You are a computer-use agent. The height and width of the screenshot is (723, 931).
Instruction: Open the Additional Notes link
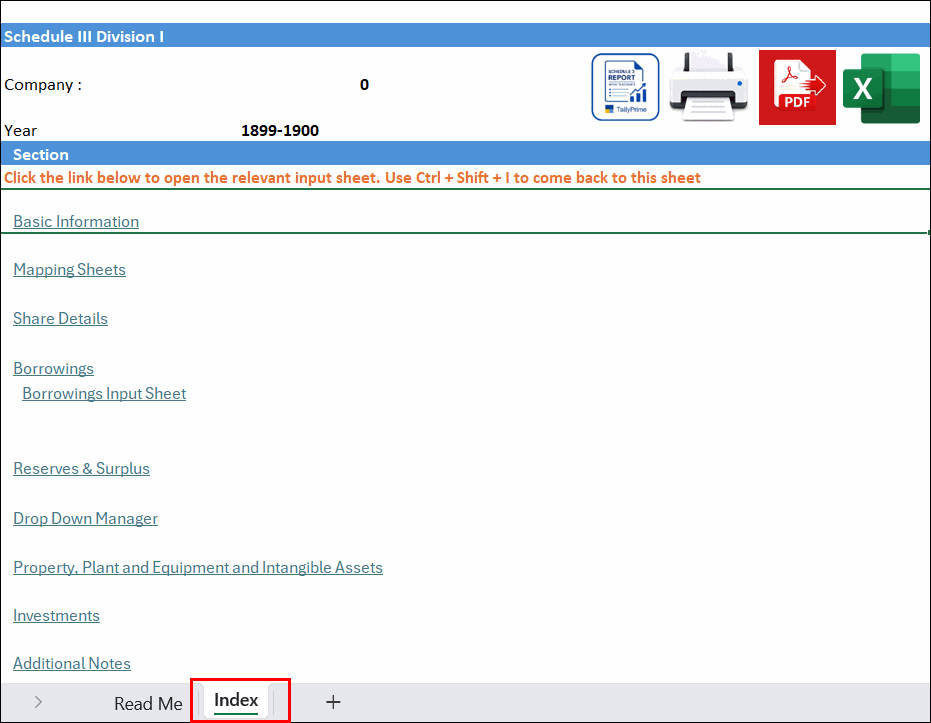[x=72, y=664]
